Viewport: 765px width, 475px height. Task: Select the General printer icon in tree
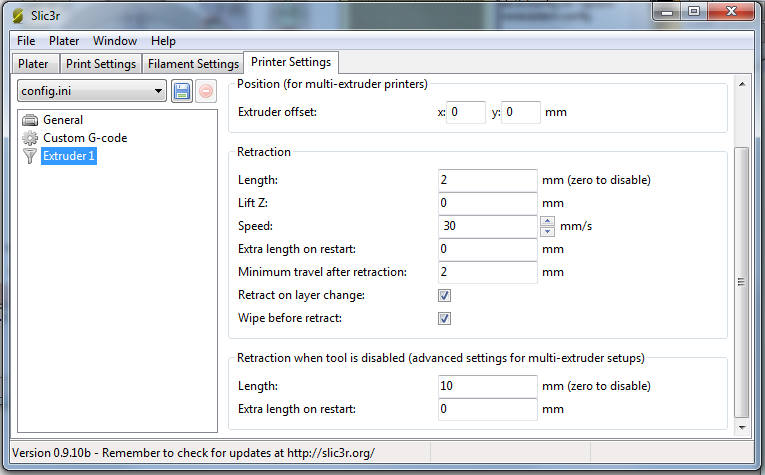(x=30, y=120)
